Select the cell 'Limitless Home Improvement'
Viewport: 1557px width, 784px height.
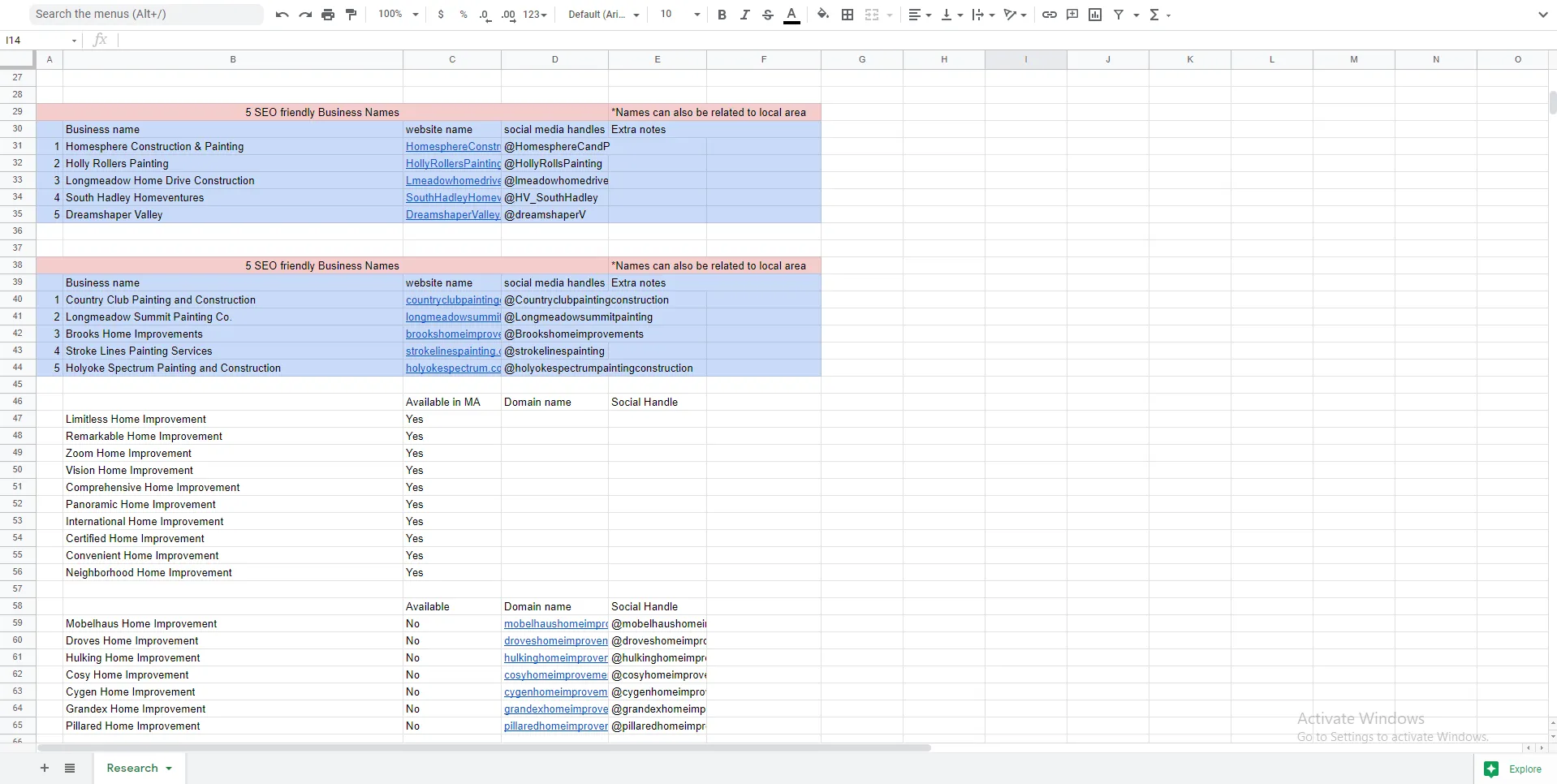click(233, 419)
